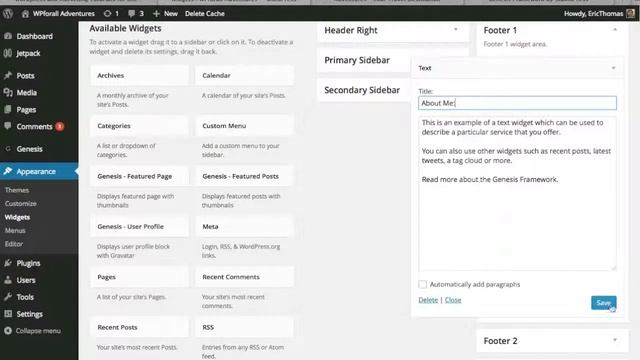The width and height of the screenshot is (640, 360).
Task: Open the updates icon showing 1
Action: click(107, 13)
